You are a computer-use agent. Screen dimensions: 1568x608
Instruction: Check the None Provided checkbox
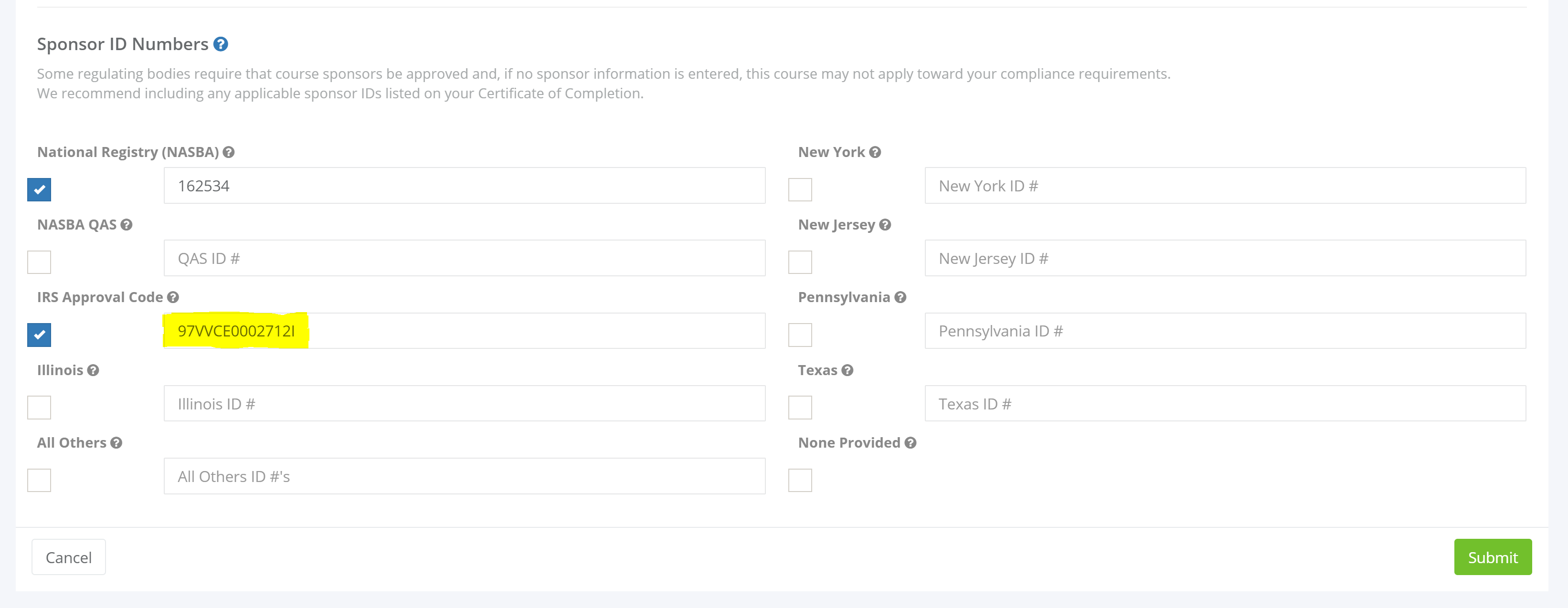click(800, 480)
